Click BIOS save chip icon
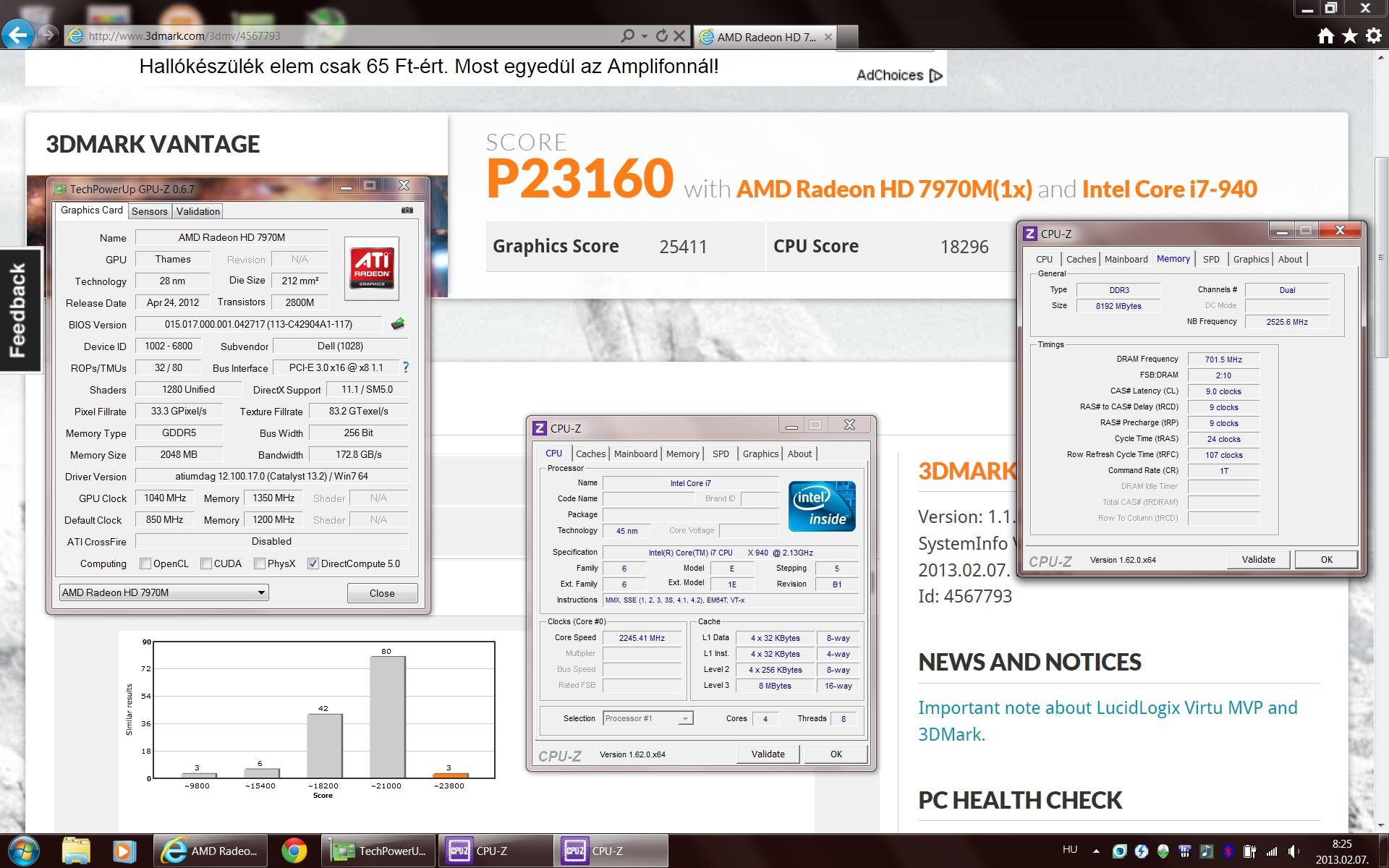Image resolution: width=1389 pixels, height=868 pixels. pyautogui.click(x=397, y=324)
